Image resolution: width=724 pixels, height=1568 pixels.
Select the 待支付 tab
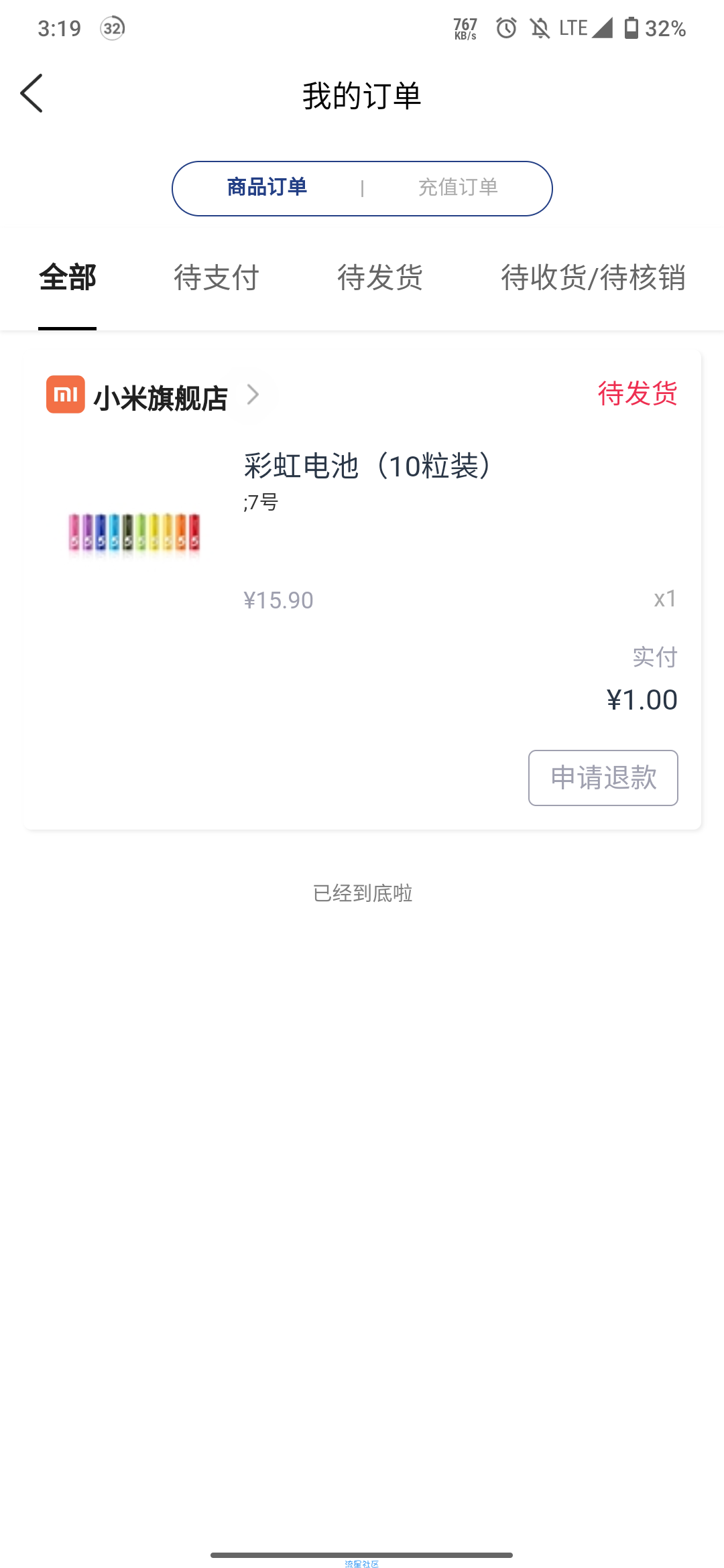coord(217,277)
